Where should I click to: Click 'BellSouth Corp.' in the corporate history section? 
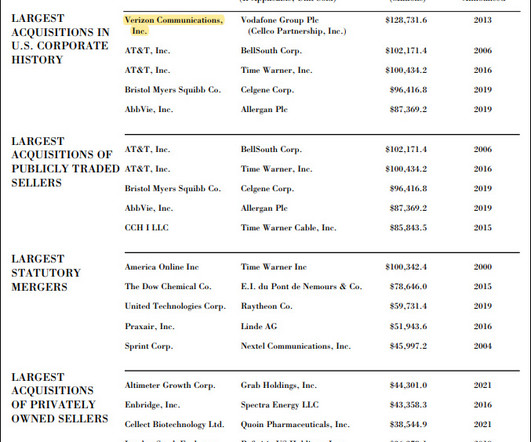coord(271,51)
